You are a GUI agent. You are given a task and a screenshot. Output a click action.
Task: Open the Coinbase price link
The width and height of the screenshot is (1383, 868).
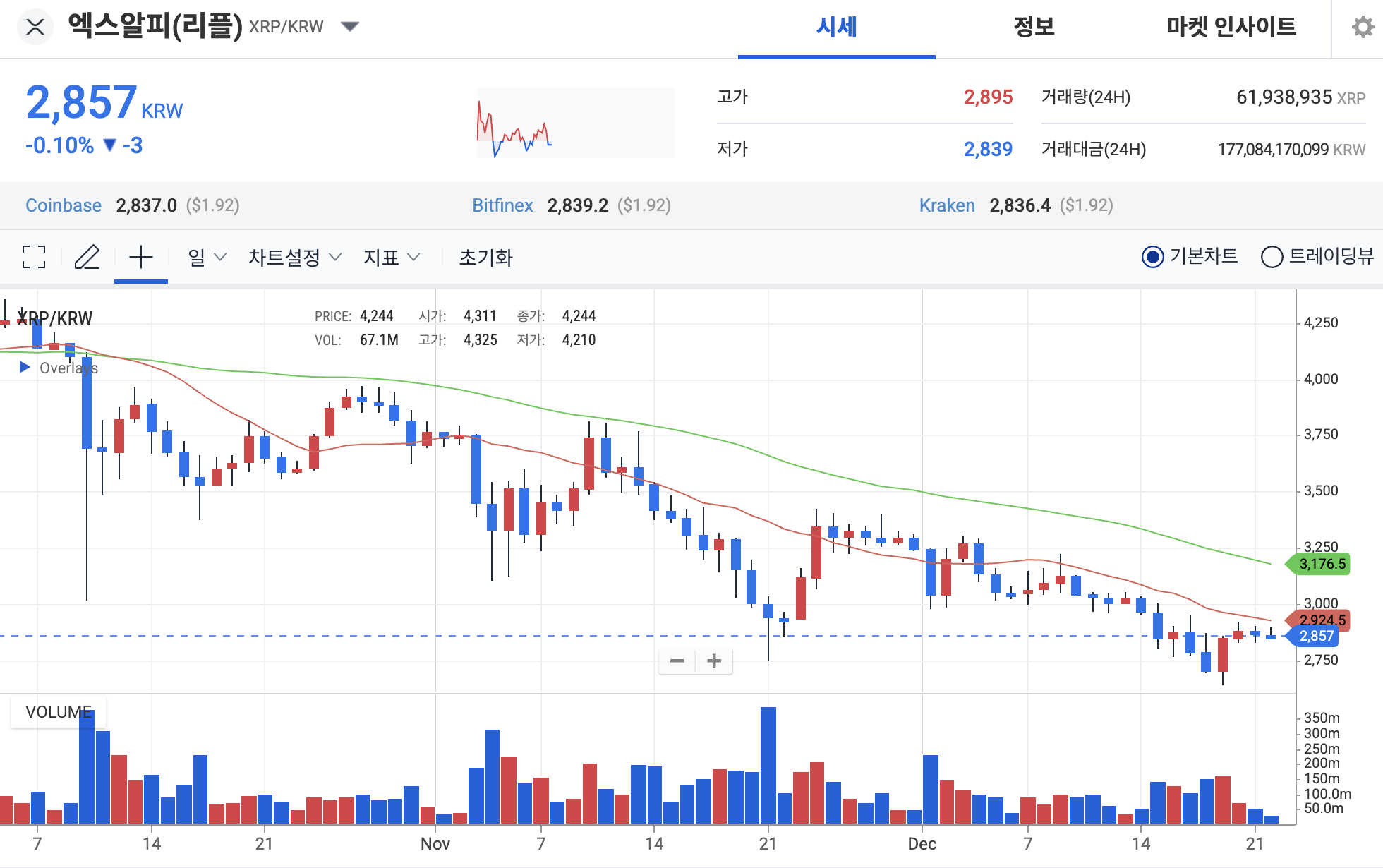[x=63, y=205]
